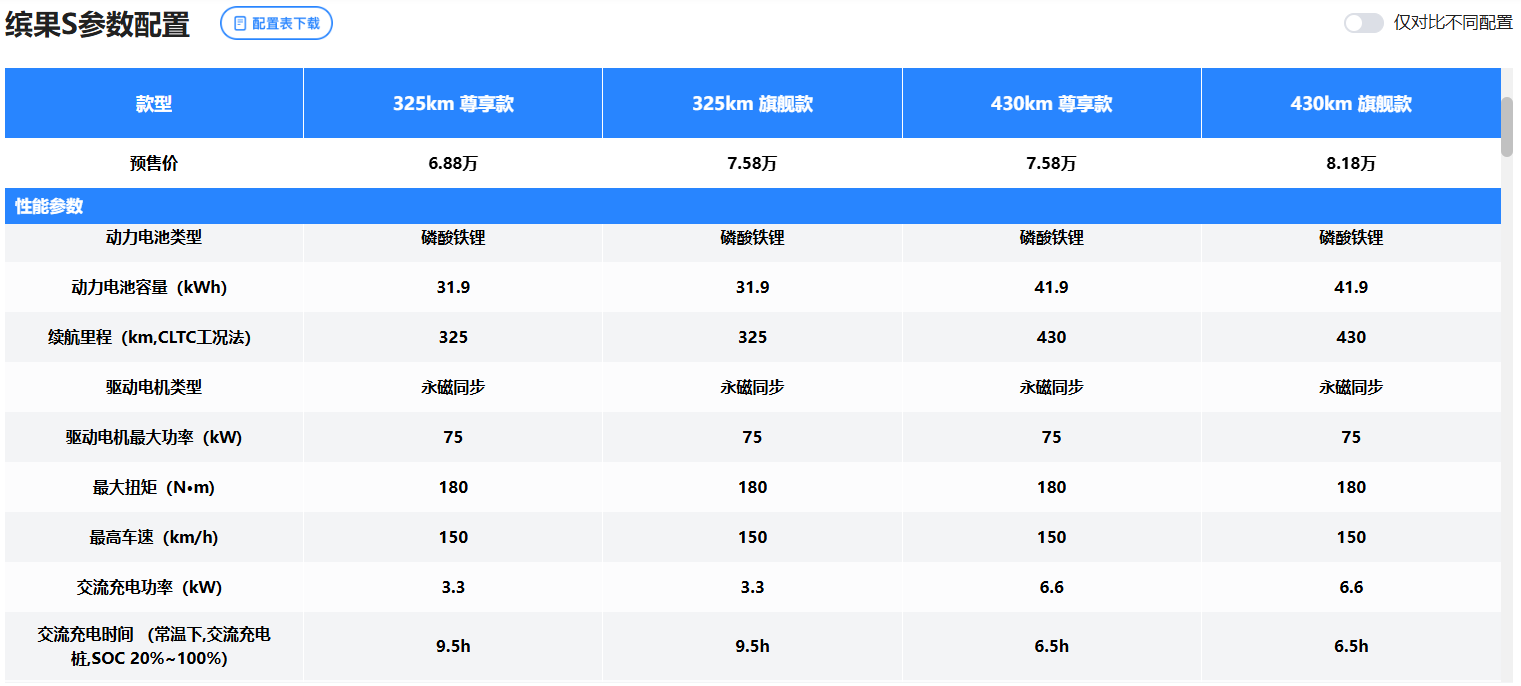
Task: Click the 8.18万 price cell
Action: coord(1351,163)
